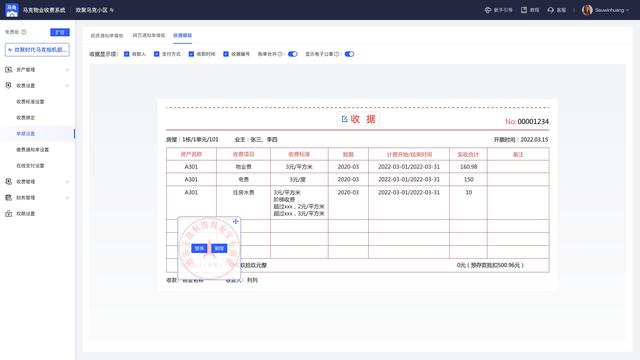Open the Seuwinhuang account dropdown arrow
The image size is (640, 360).
coord(627,10)
